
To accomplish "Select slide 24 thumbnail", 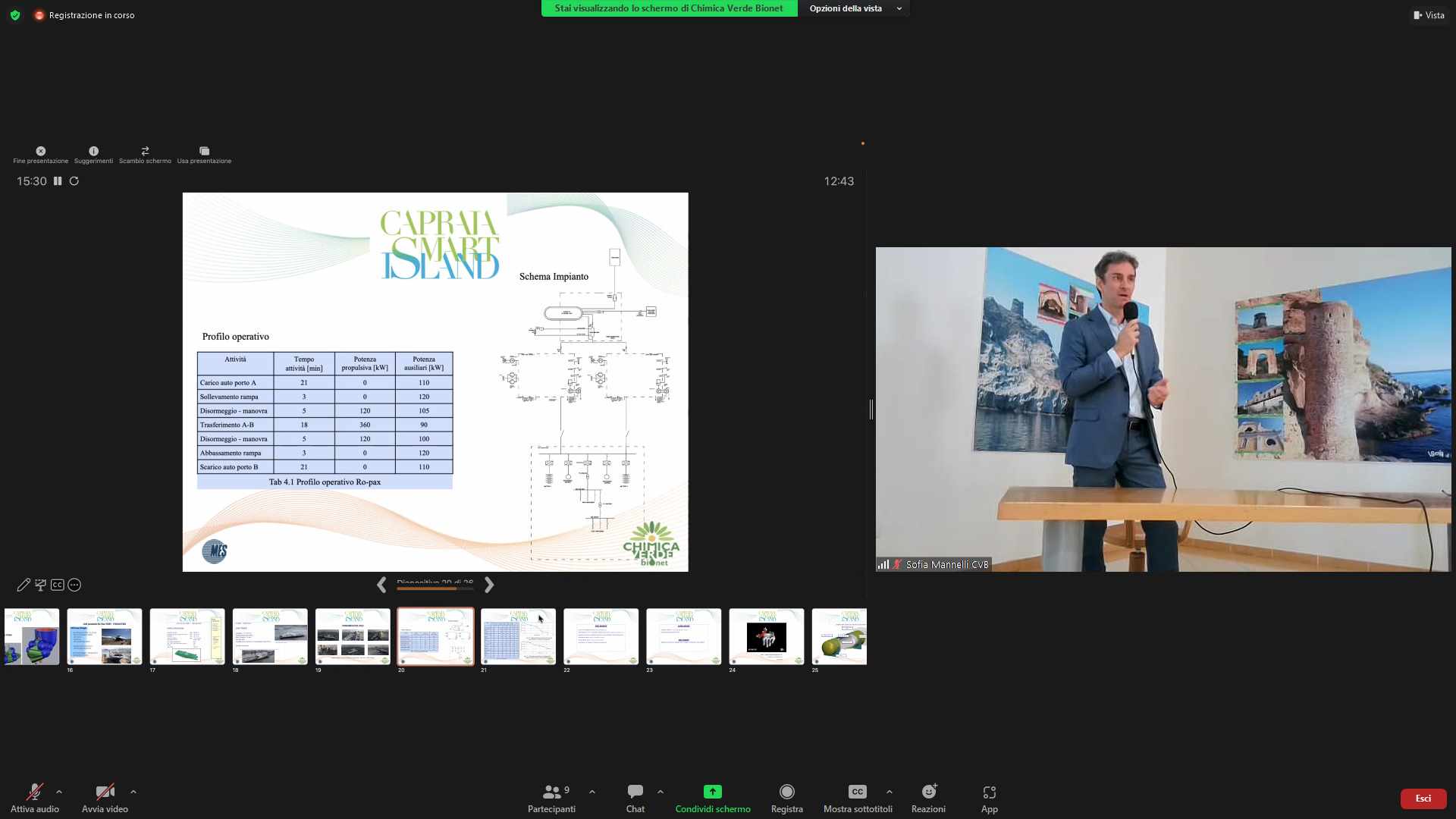I will (x=766, y=637).
